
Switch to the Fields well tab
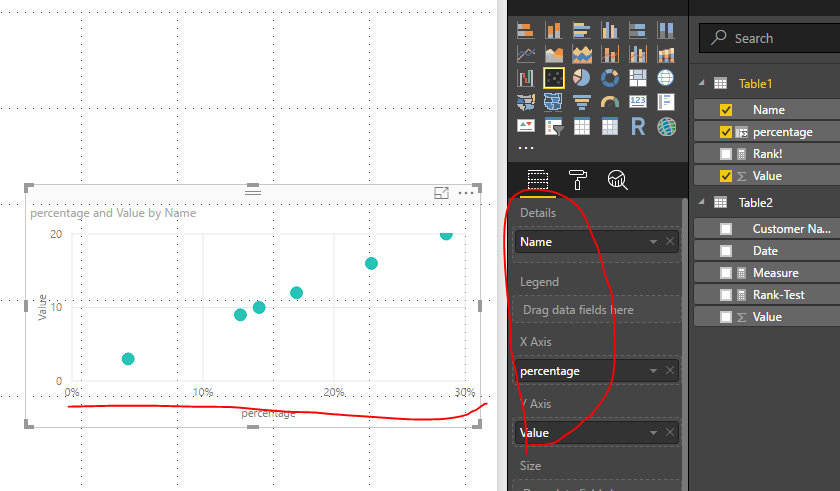click(537, 180)
